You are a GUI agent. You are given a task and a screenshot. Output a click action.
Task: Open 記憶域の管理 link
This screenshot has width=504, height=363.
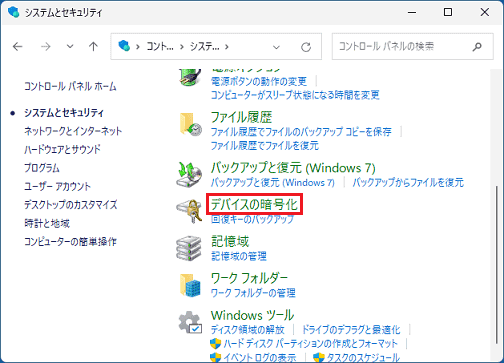(x=239, y=256)
